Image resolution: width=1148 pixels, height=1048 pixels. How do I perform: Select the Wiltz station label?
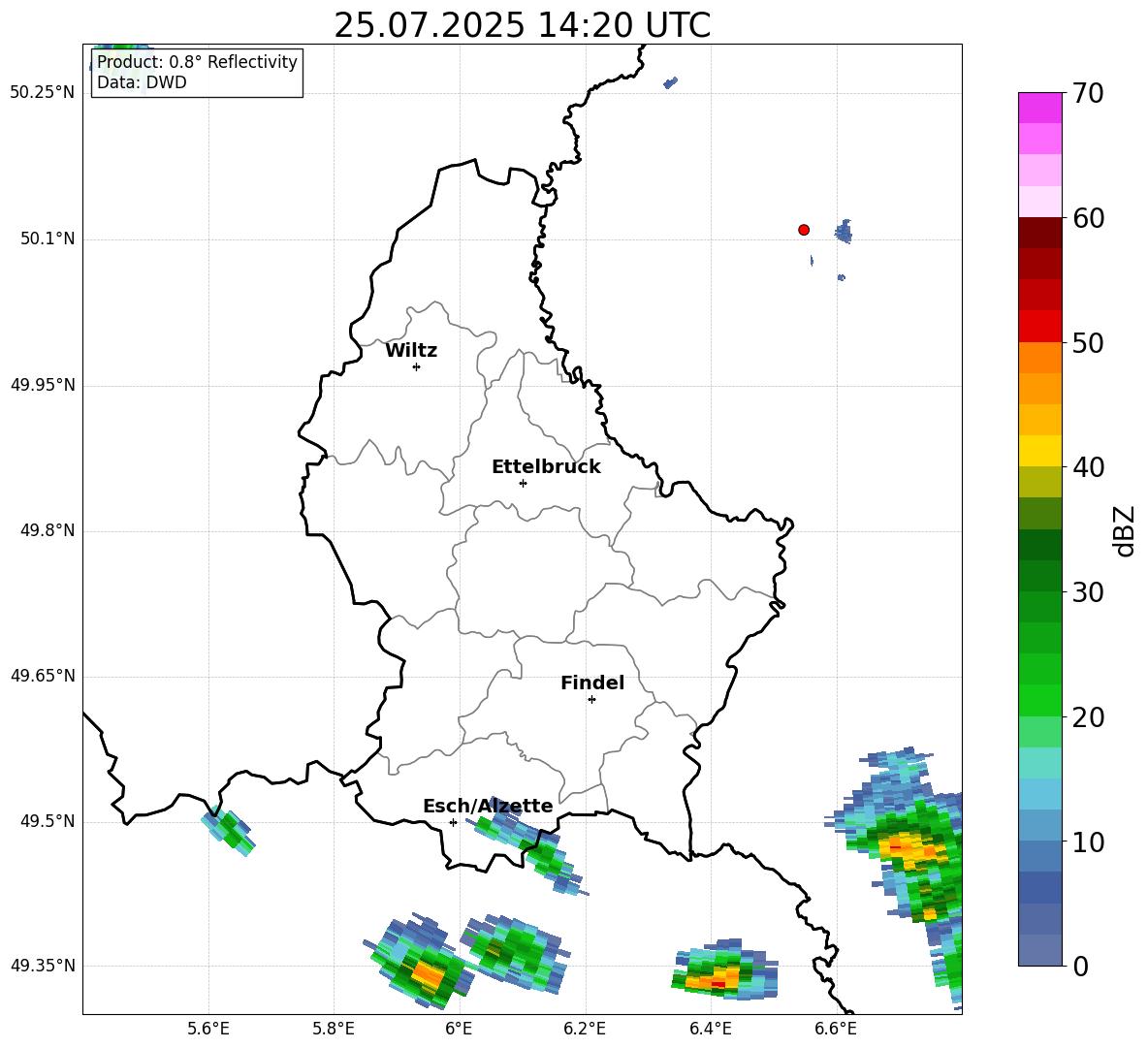(411, 351)
